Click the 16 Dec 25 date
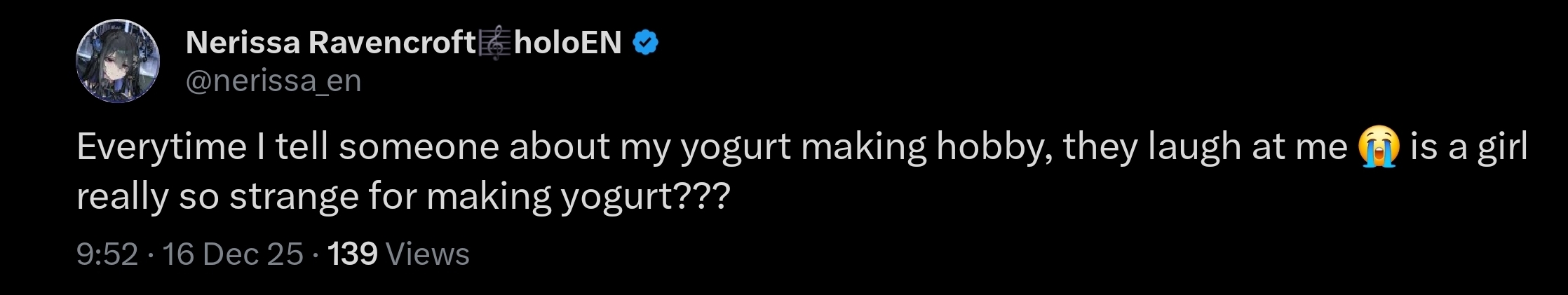This screenshot has width=1568, height=295. pyautogui.click(x=233, y=254)
